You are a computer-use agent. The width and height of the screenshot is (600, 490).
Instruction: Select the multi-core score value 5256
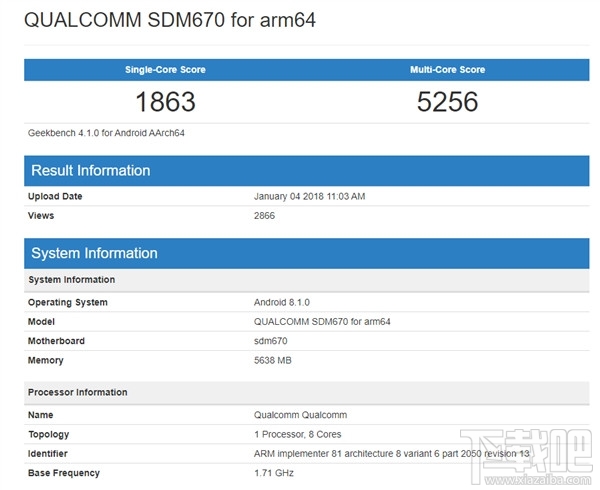click(x=448, y=102)
